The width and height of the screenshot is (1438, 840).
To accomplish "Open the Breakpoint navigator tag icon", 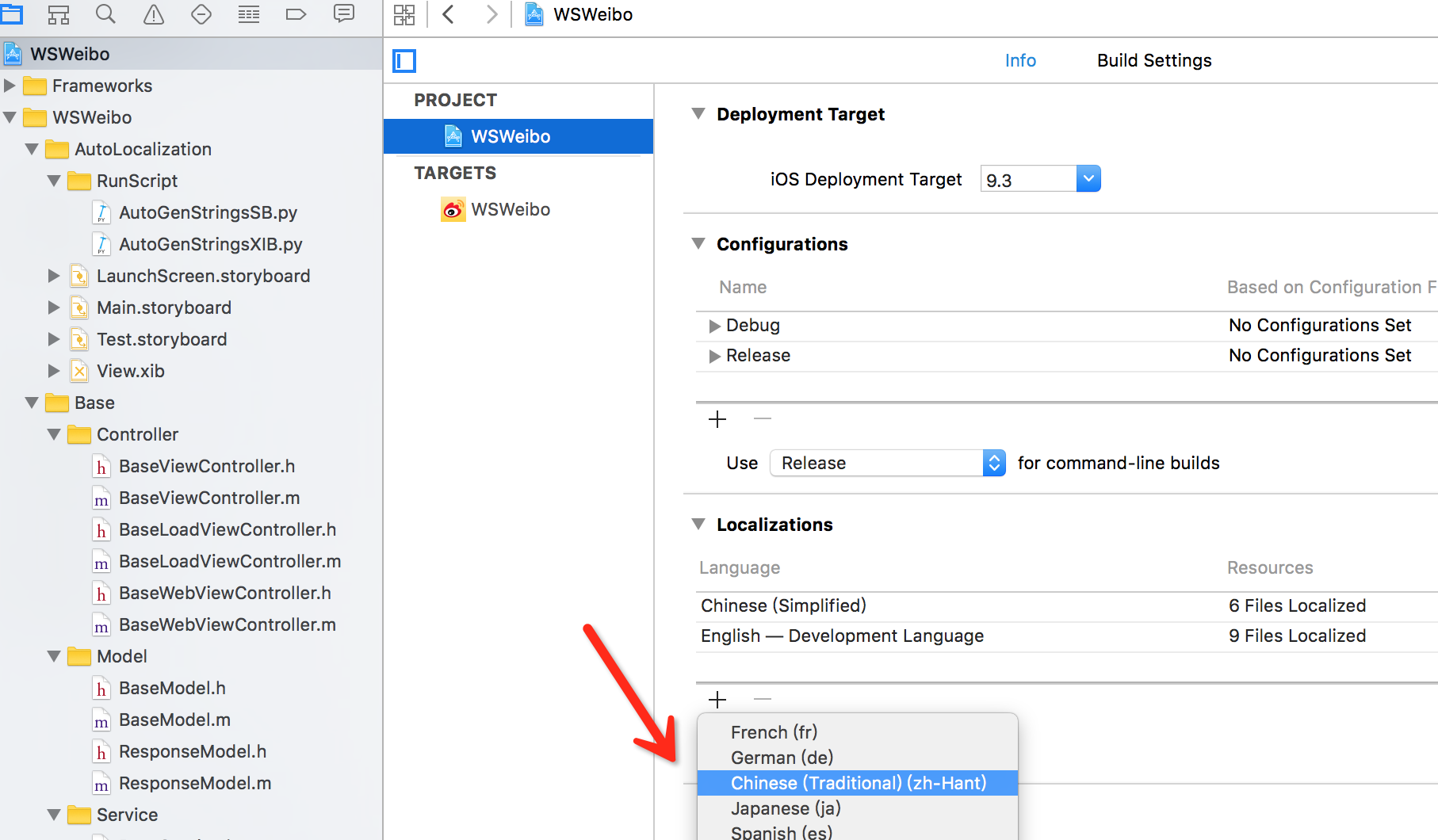I will click(x=296, y=13).
